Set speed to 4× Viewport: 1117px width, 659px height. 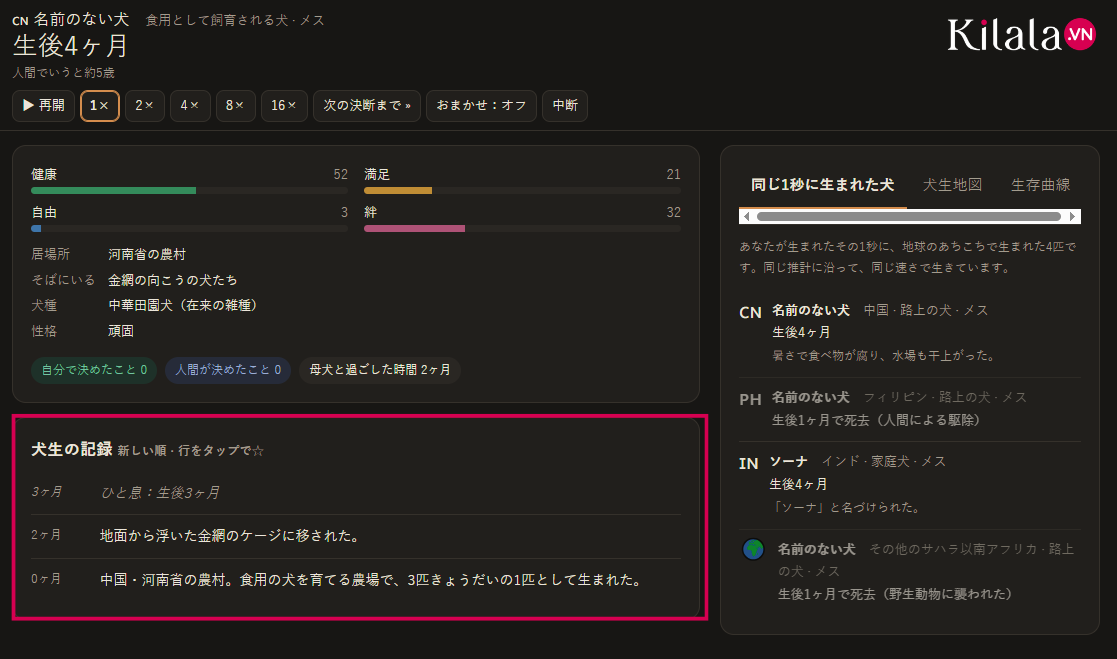point(189,105)
